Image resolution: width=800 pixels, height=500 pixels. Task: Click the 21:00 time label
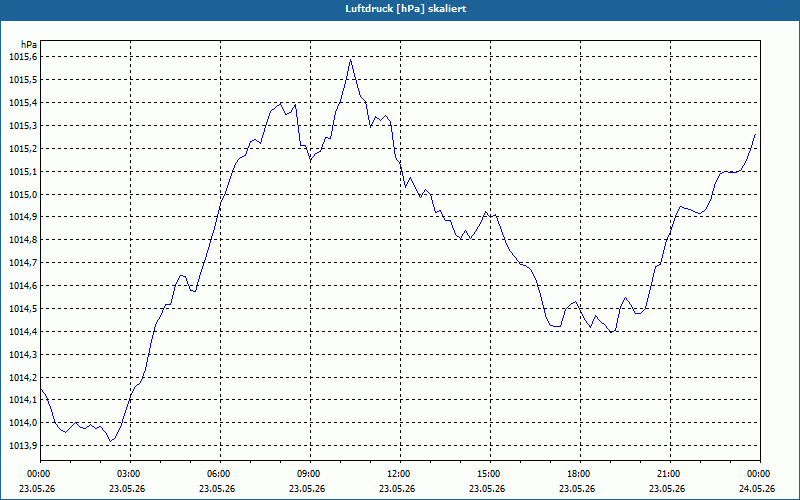click(670, 474)
